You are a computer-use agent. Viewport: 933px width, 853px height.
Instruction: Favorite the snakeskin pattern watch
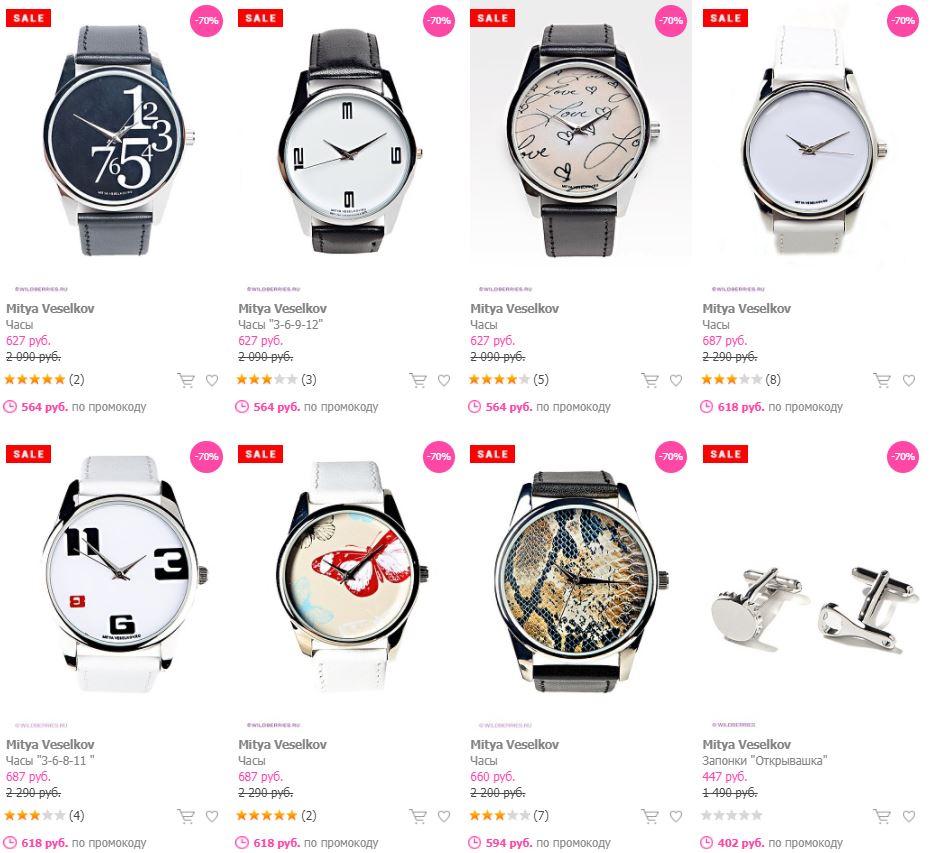click(676, 816)
